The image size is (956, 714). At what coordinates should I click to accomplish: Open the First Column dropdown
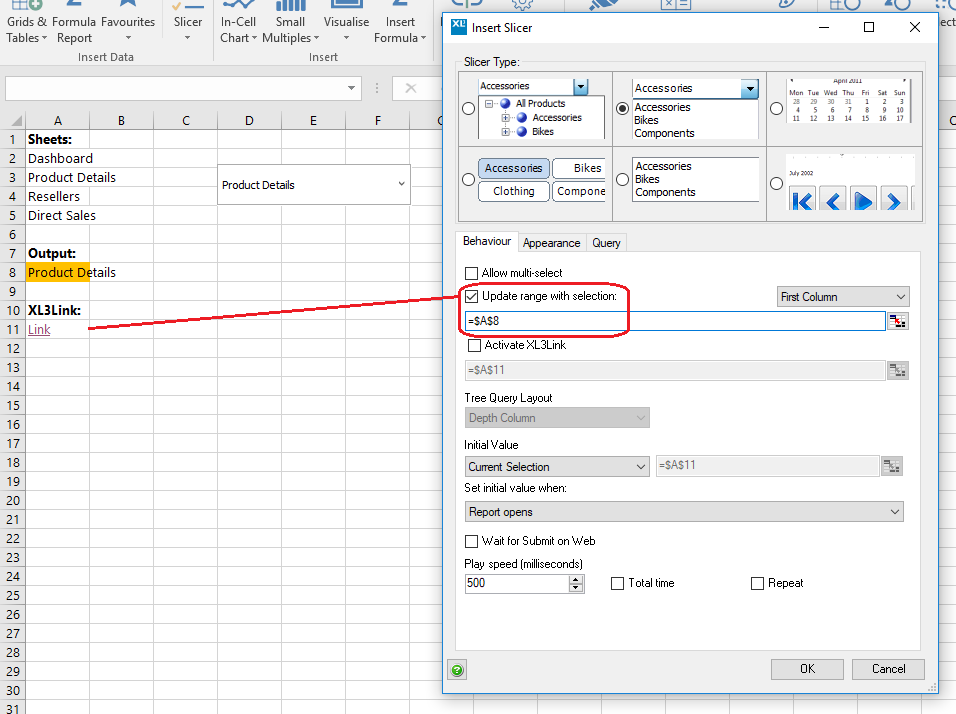843,297
